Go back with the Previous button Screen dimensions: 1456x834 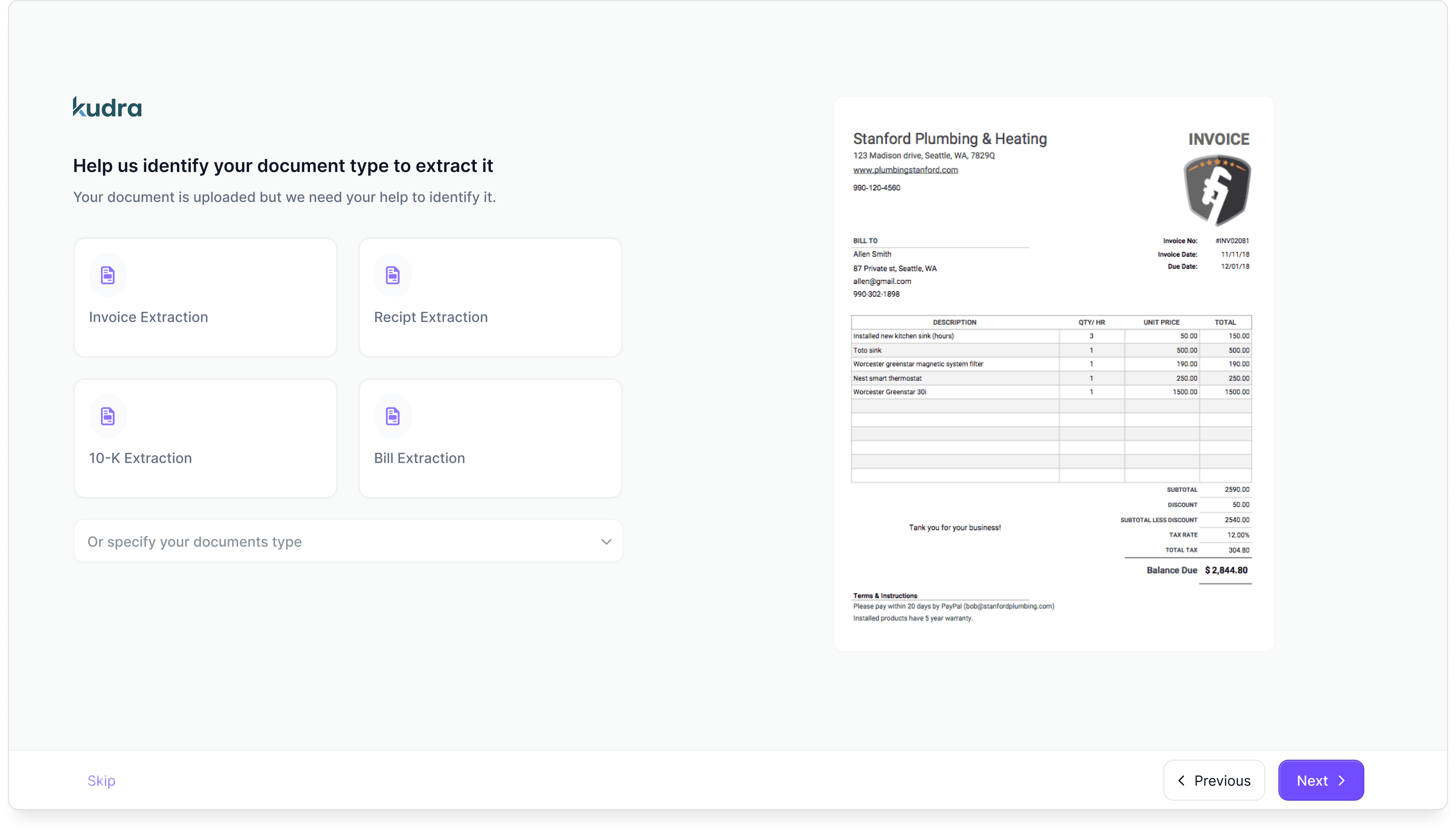(1214, 780)
